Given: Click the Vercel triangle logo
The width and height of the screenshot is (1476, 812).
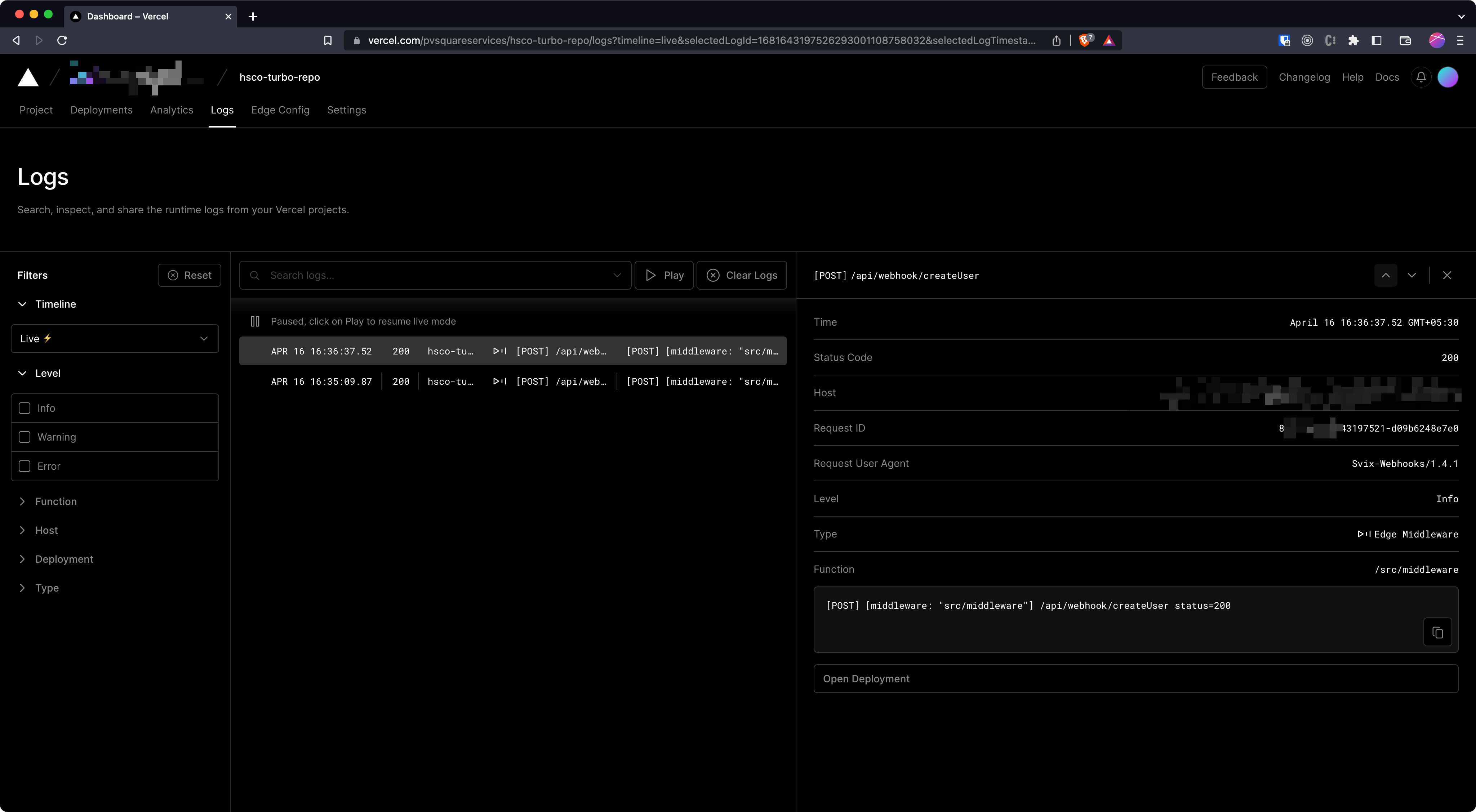Looking at the screenshot, I should point(28,77).
